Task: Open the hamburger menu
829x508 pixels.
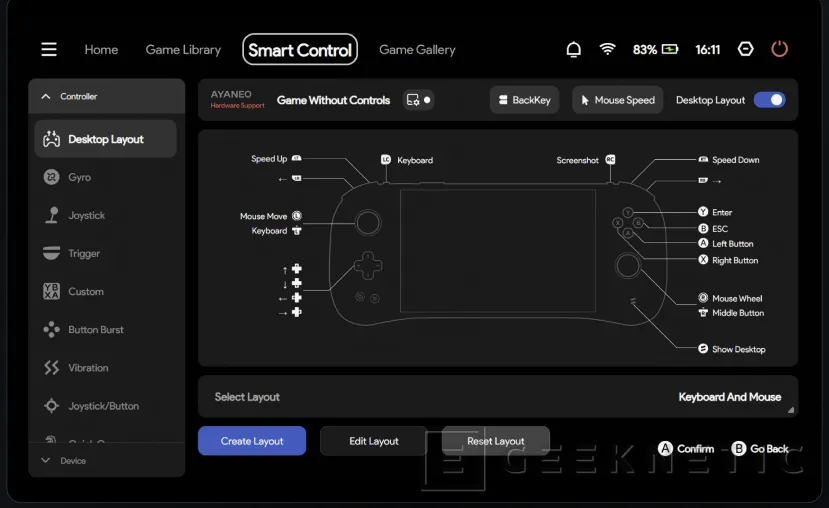Action: click(x=49, y=50)
